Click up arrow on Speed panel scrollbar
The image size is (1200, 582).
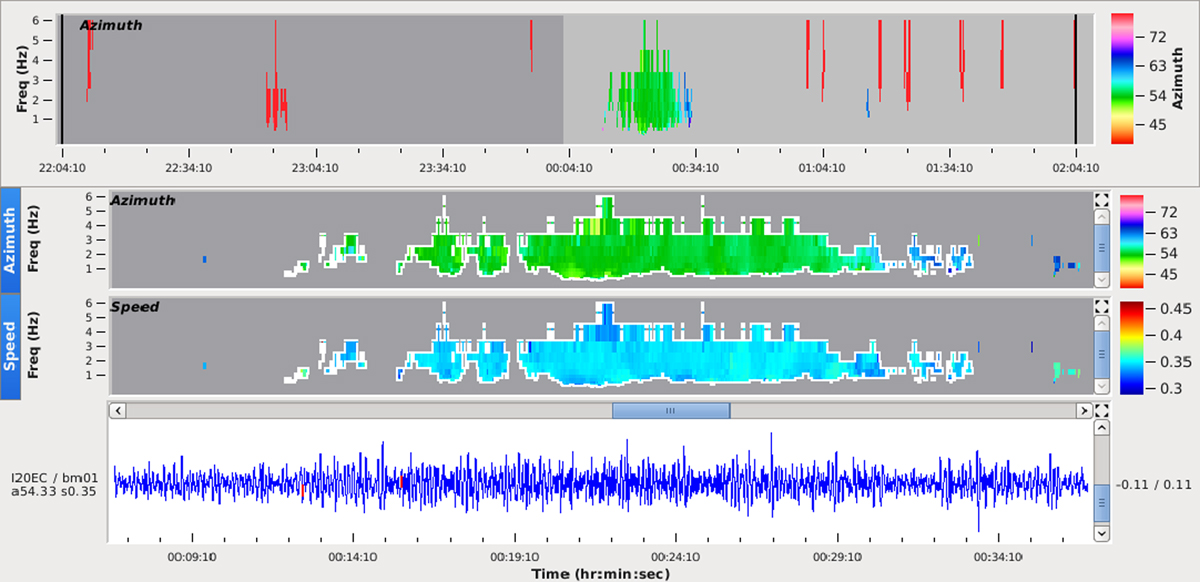1102,323
